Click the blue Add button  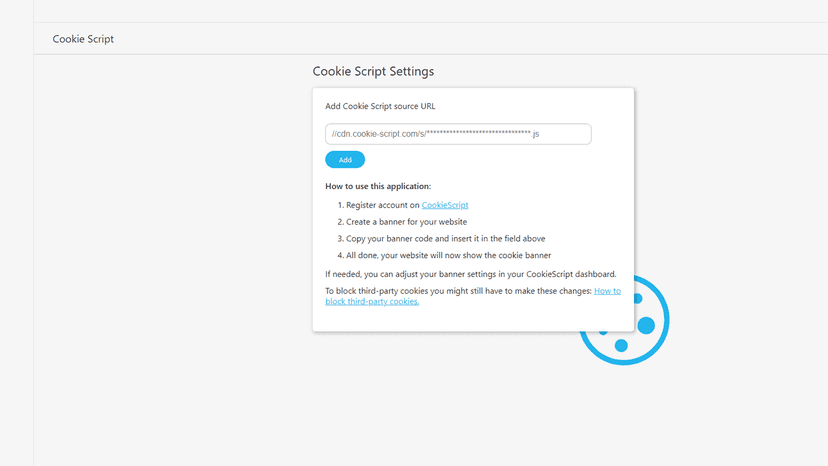pos(345,160)
